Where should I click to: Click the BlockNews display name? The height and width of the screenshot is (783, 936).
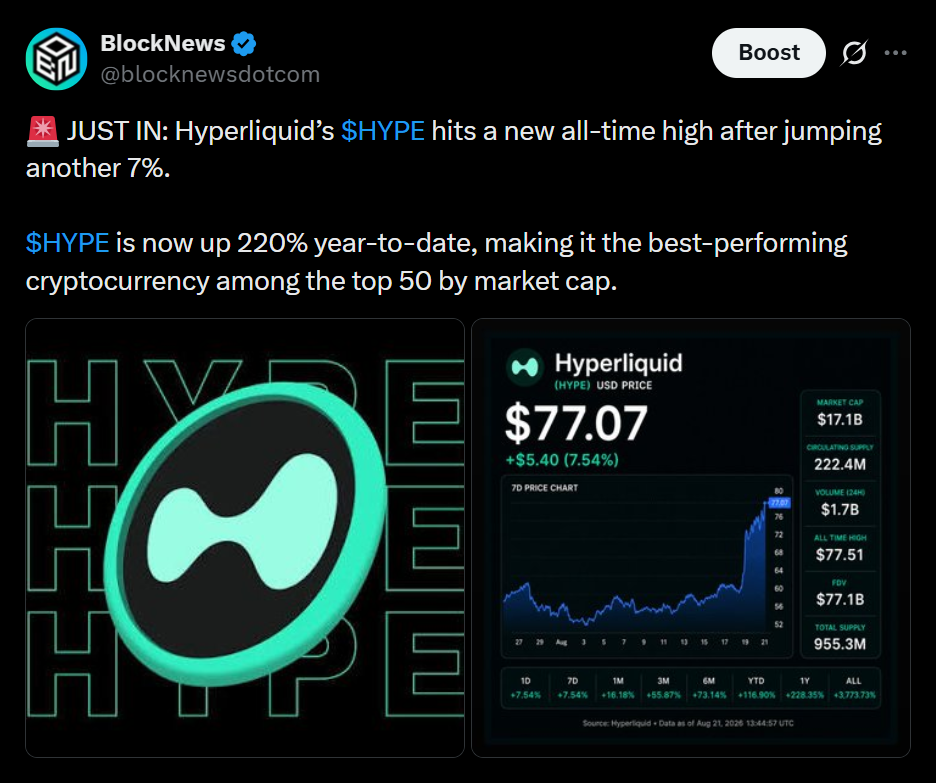click(162, 43)
